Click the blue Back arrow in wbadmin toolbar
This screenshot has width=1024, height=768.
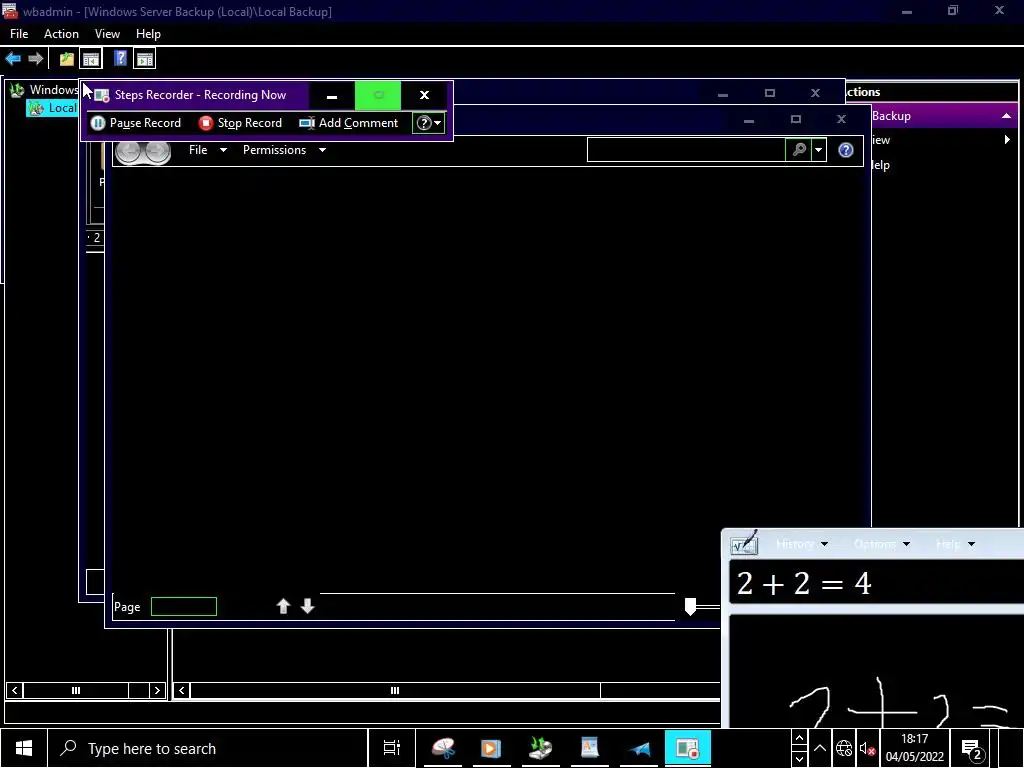pyautogui.click(x=13, y=59)
